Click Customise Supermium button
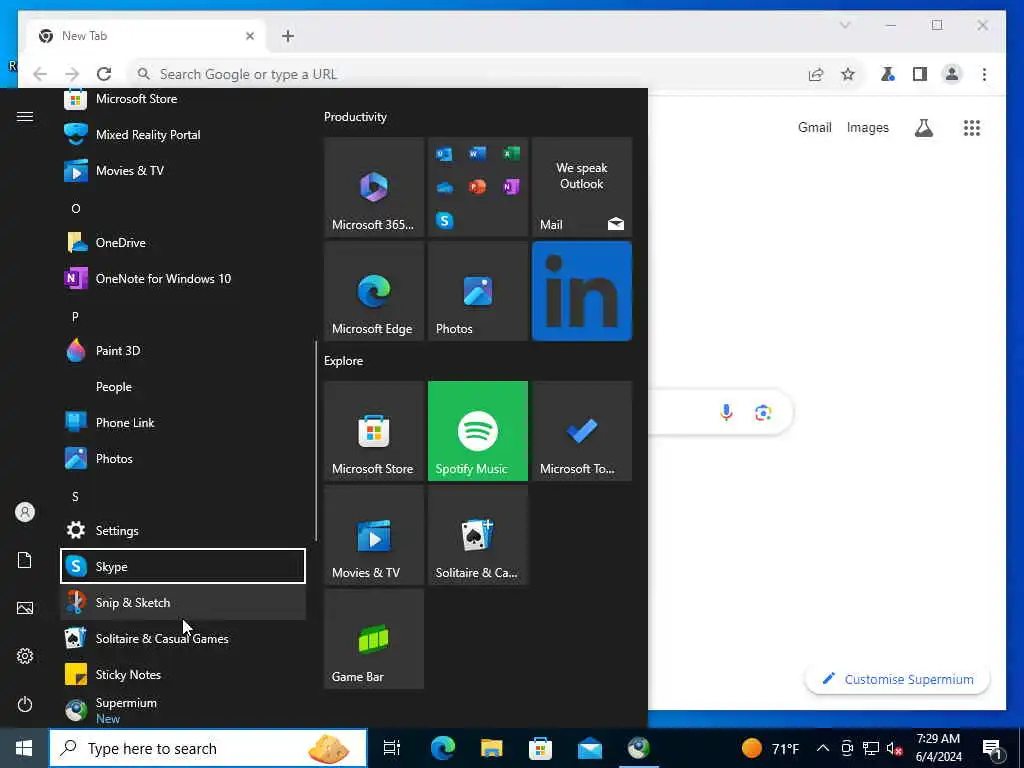Viewport: 1024px width, 768px height. (x=897, y=679)
